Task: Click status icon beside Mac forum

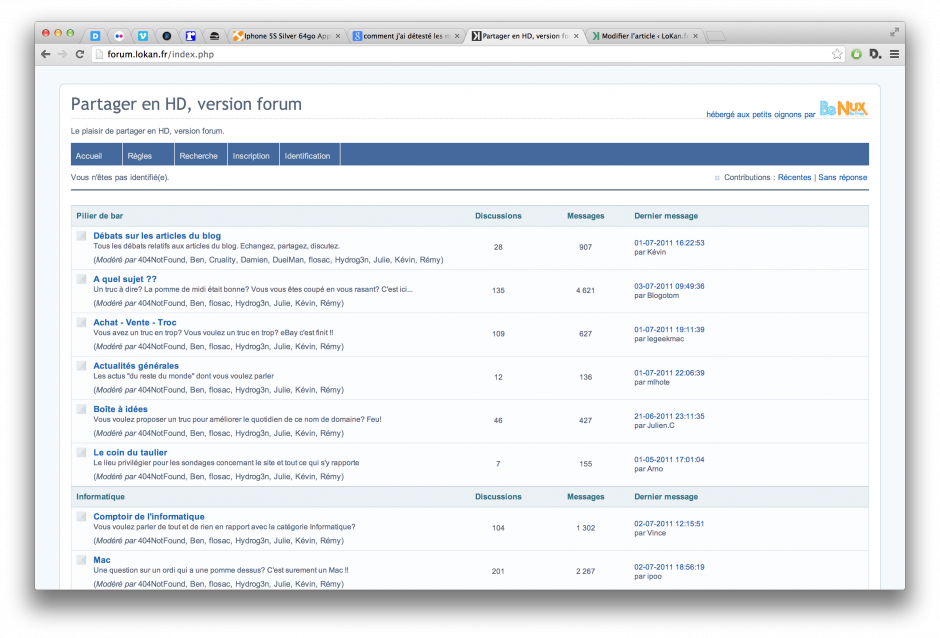Action: pyautogui.click(x=82, y=560)
